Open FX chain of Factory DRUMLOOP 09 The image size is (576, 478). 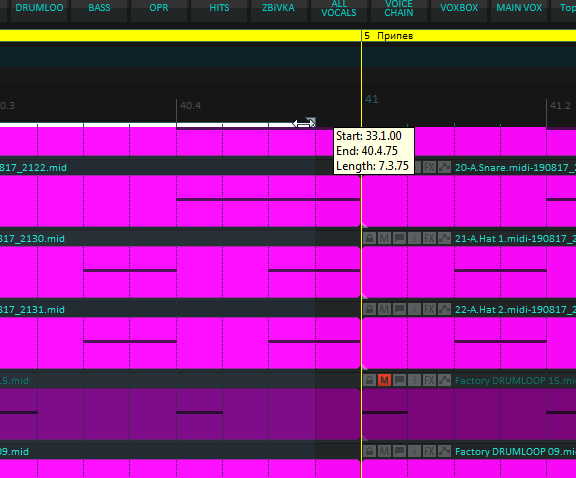[x=429, y=451]
